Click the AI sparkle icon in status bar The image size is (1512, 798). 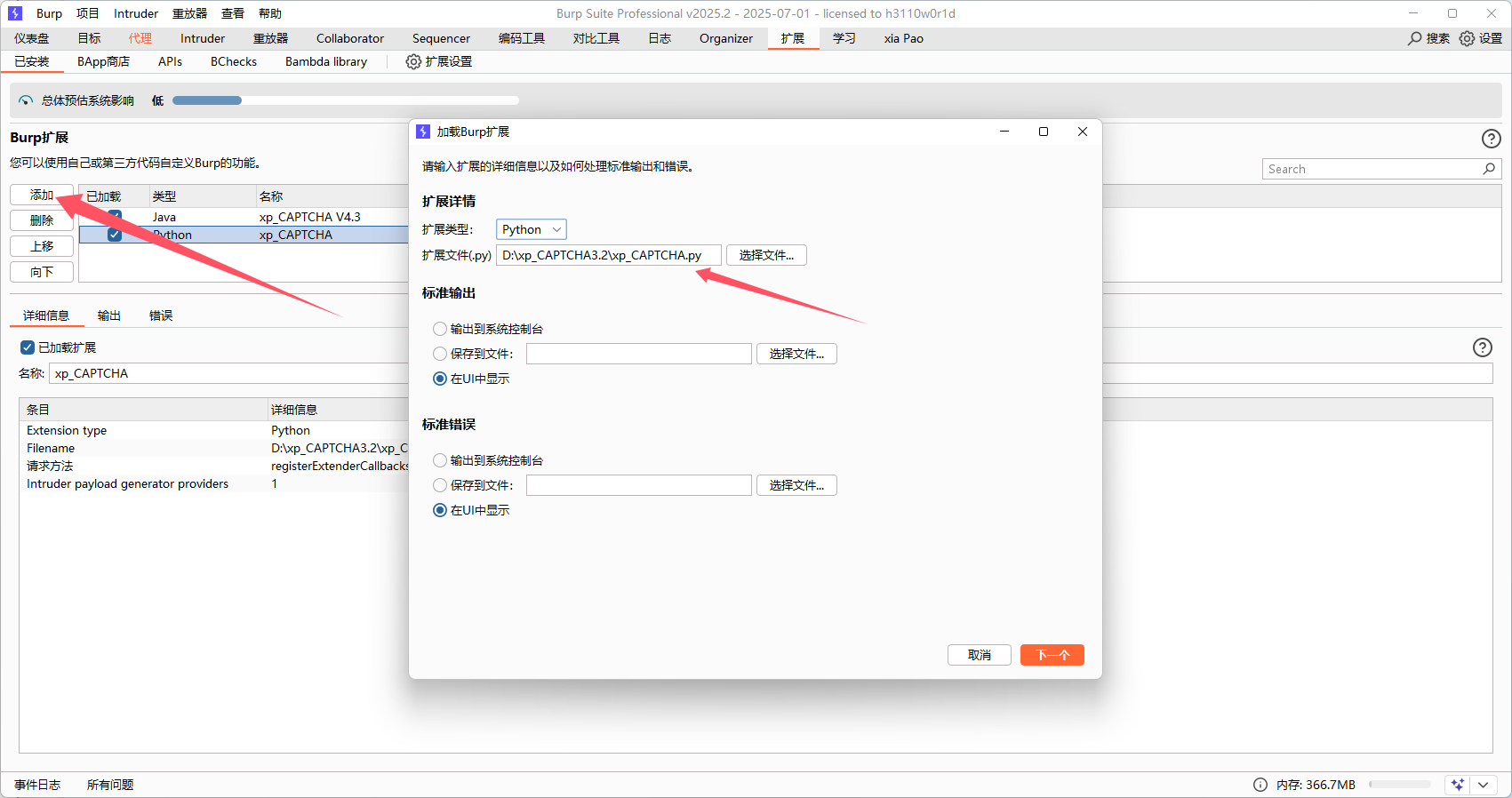pos(1457,785)
